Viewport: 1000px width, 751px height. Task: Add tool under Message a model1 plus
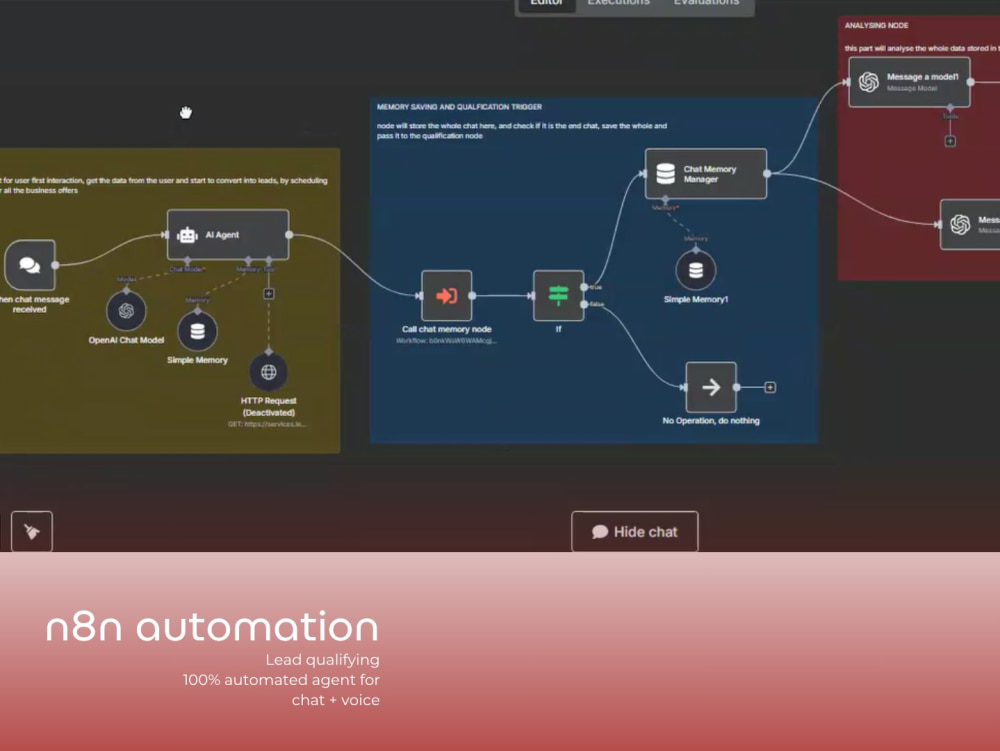click(950, 142)
